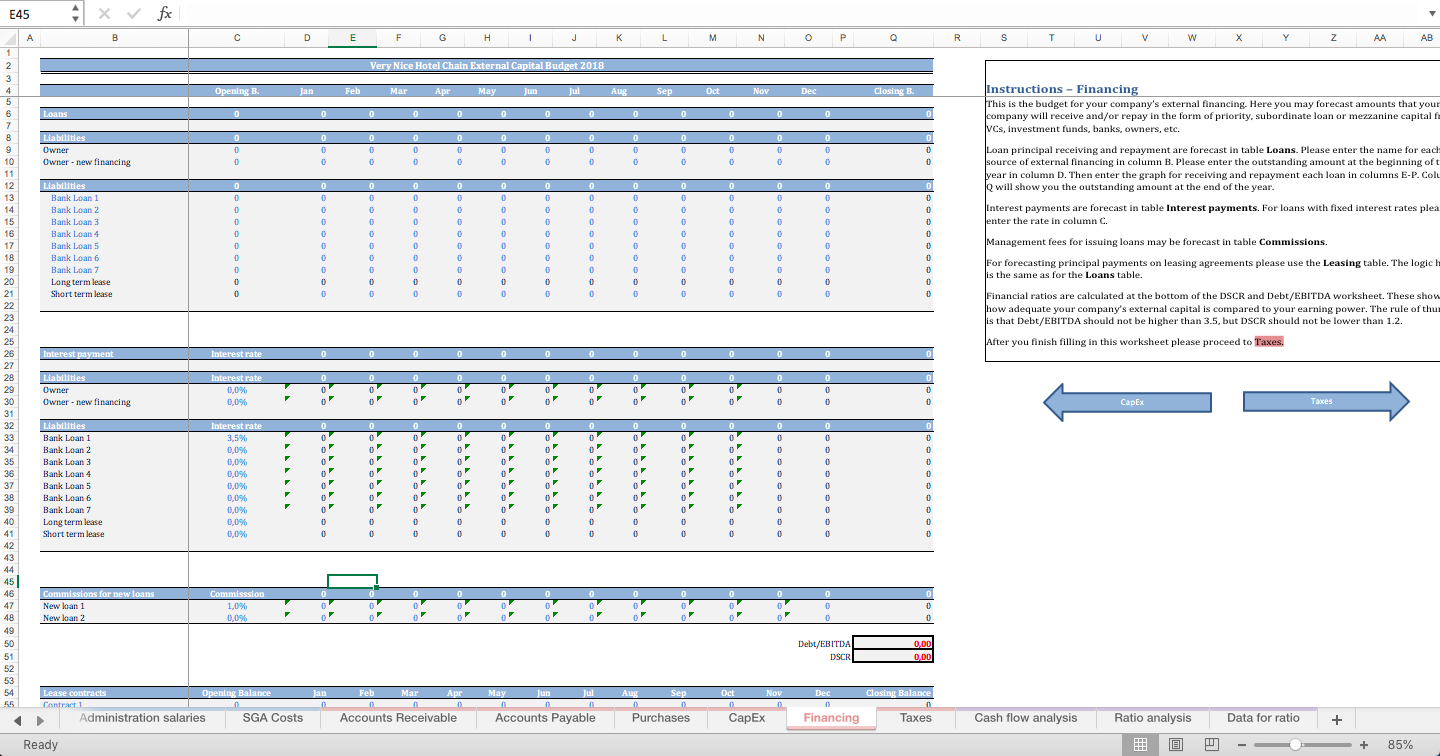
Task: Switch to Normal view icon
Action: point(1140,744)
